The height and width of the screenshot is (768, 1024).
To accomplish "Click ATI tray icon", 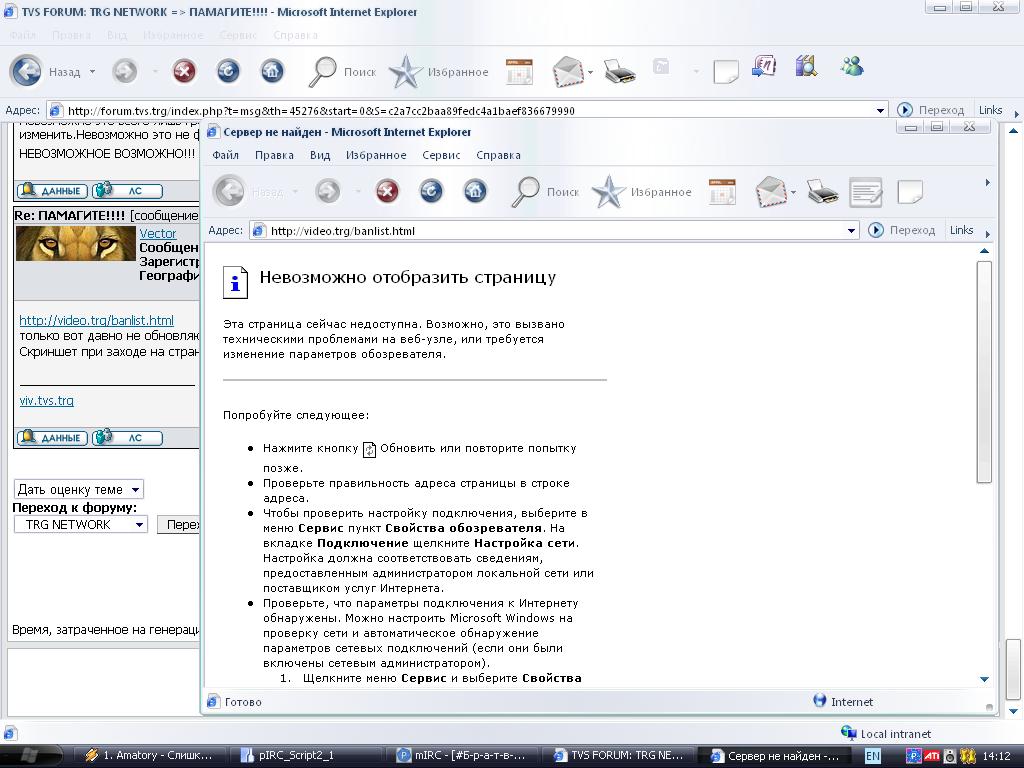I will coord(932,756).
